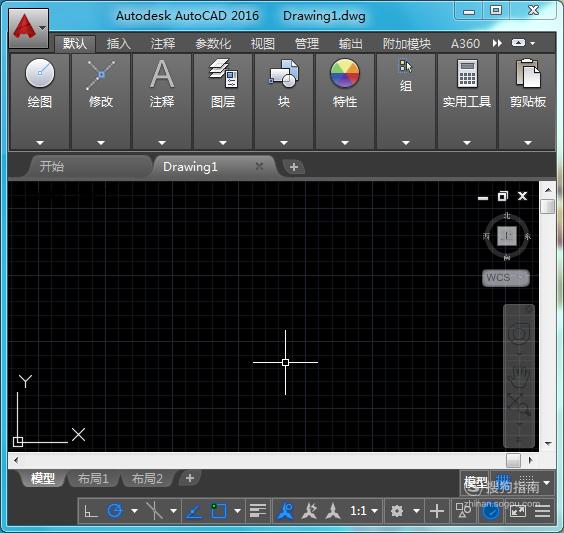Switch to the 布局2 layout tab
The width and height of the screenshot is (564, 533).
tap(147, 479)
